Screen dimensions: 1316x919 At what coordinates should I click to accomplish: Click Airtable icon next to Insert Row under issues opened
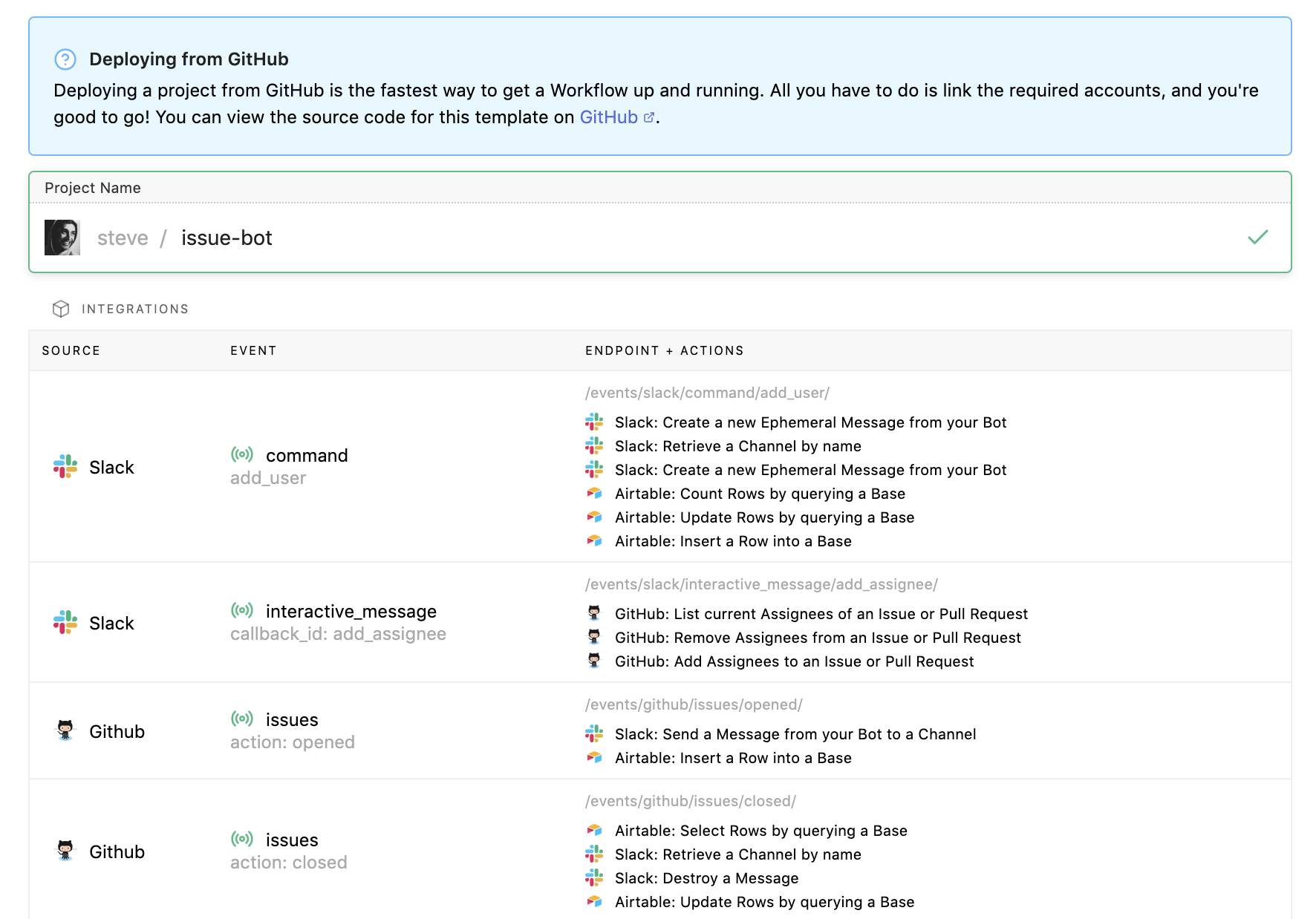594,757
